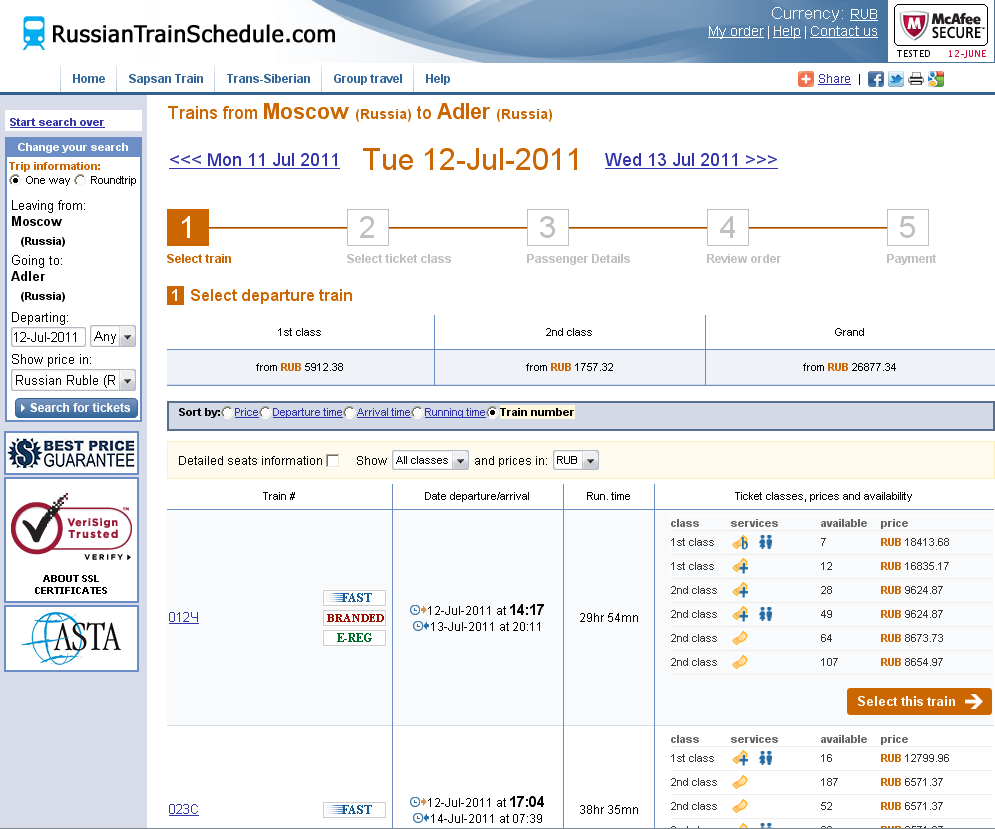Go to Trans-Siberian menu item
The image size is (995, 829).
pos(268,79)
